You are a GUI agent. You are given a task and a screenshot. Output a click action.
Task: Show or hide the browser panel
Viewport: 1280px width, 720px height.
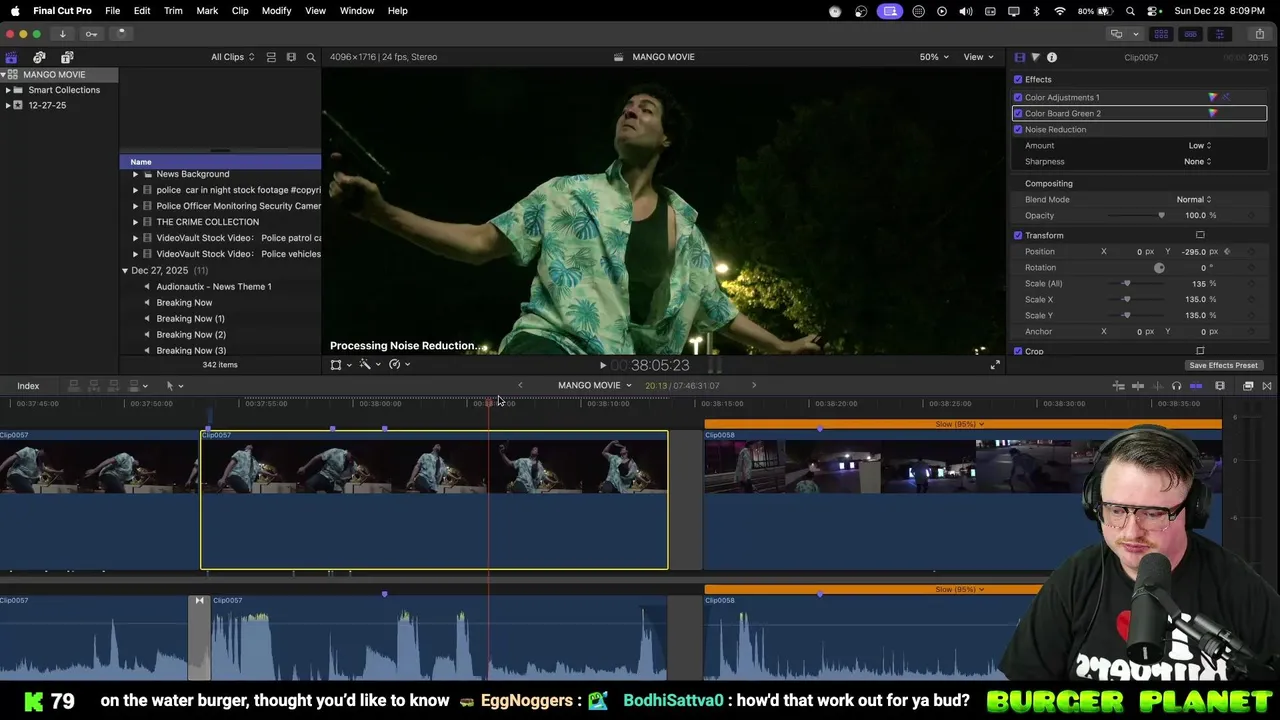tap(1161, 34)
